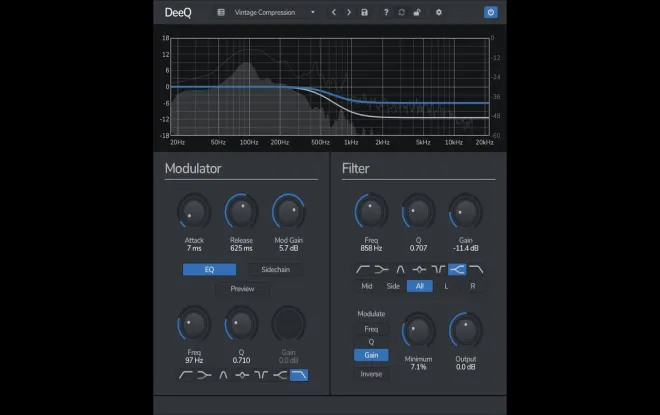The image size is (660, 415).
Task: Click the Mod Gain value 5.7 dB
Action: 288,248
